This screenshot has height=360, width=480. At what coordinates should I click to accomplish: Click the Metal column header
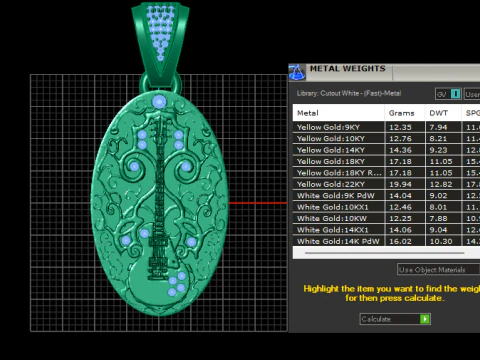(338, 113)
